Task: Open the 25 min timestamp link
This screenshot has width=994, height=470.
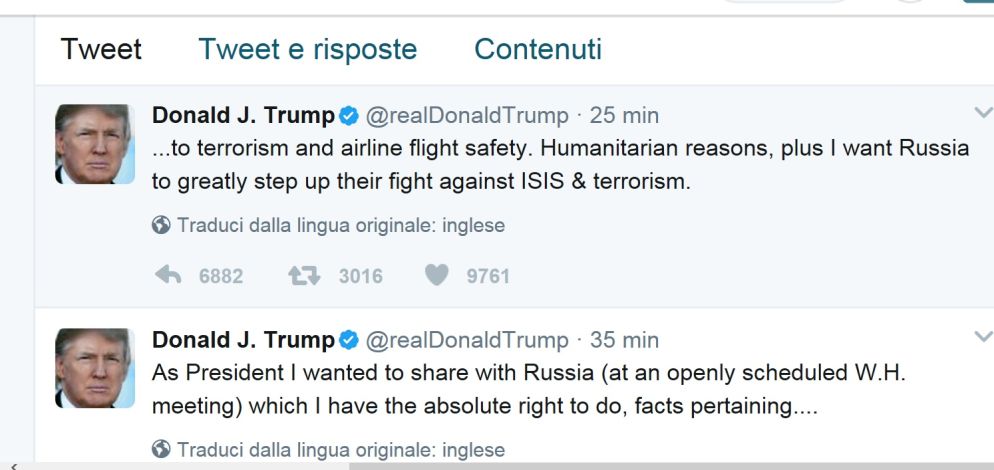Action: point(624,116)
